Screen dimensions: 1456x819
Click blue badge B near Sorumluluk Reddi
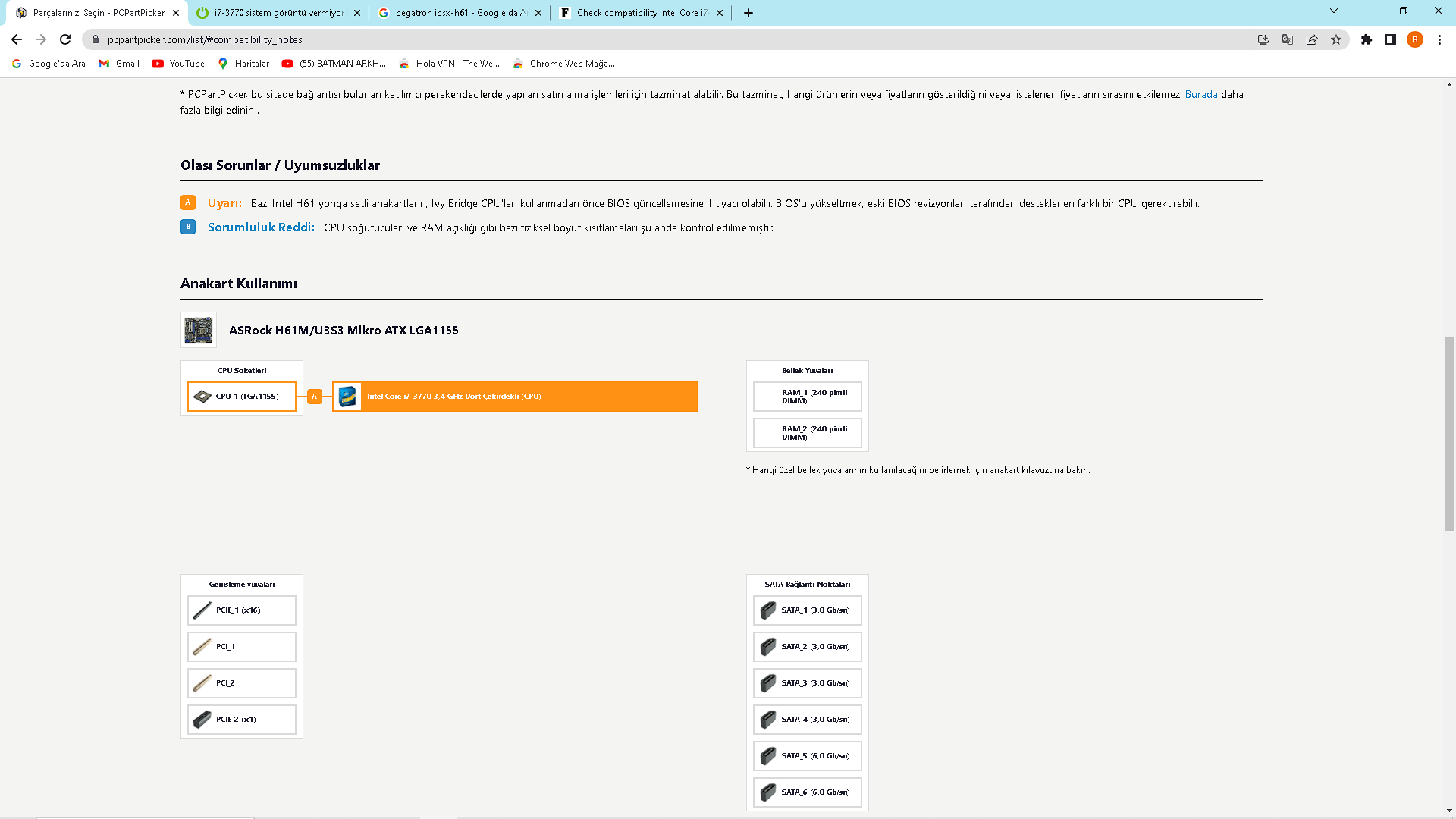tap(188, 227)
